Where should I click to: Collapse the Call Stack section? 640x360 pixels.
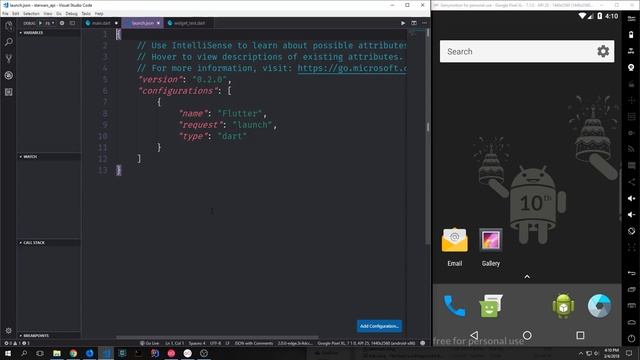48,243
